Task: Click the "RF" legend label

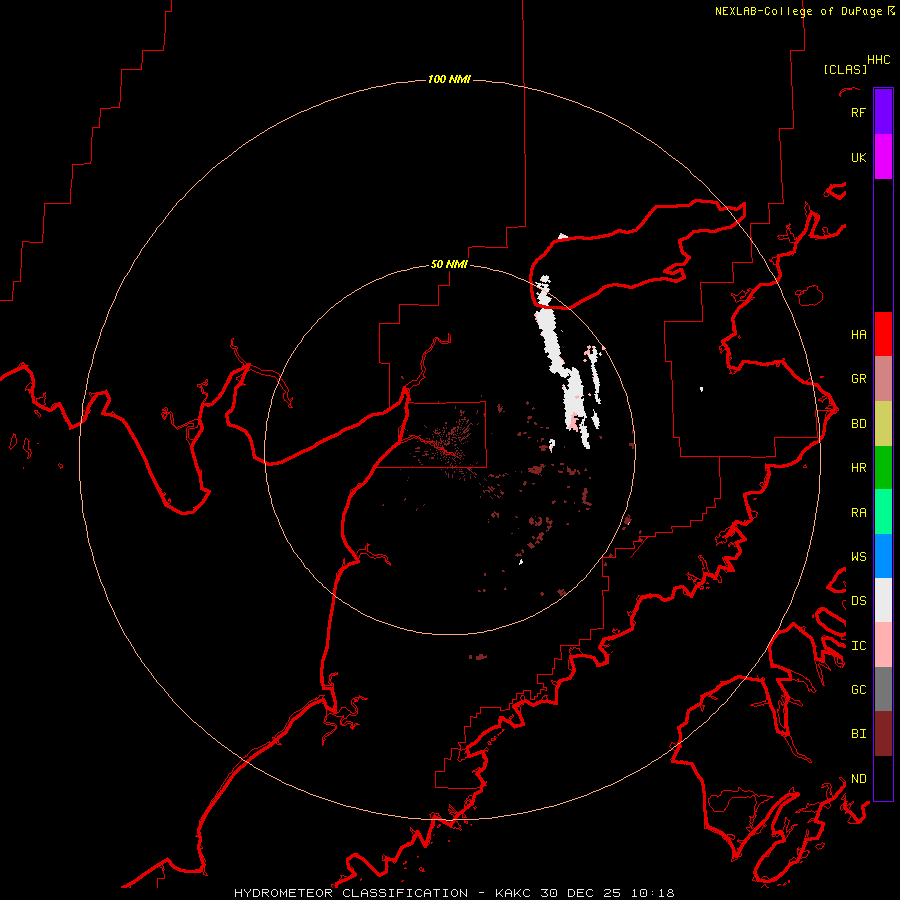Action: (858, 112)
